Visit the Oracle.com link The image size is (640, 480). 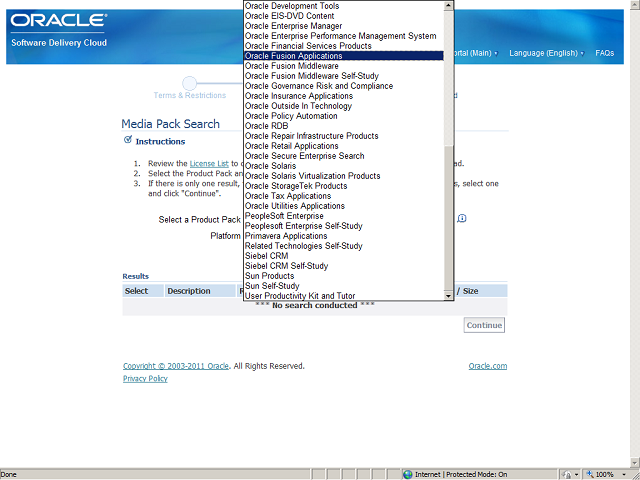pos(488,366)
